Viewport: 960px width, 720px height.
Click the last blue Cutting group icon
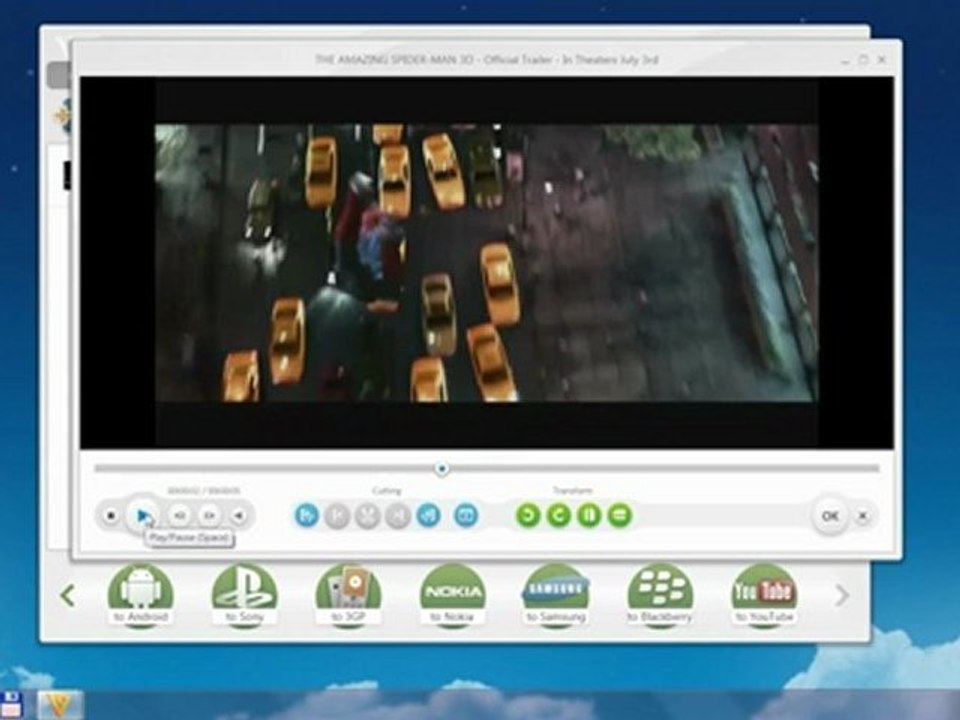click(466, 516)
